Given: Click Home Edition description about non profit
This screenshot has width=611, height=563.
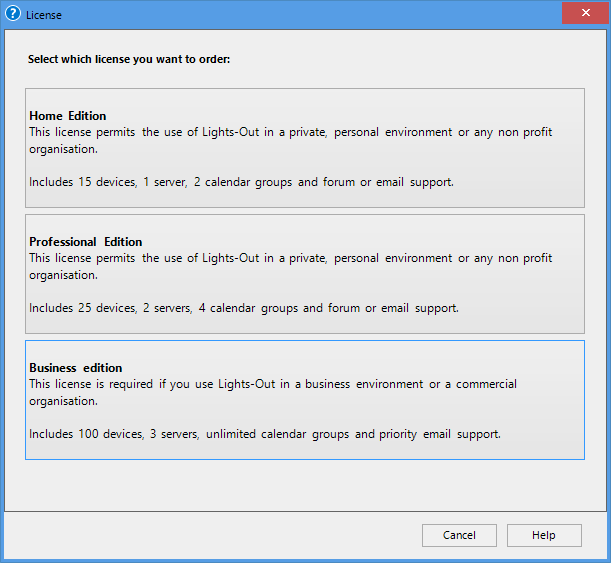Looking at the screenshot, I should click(291, 140).
